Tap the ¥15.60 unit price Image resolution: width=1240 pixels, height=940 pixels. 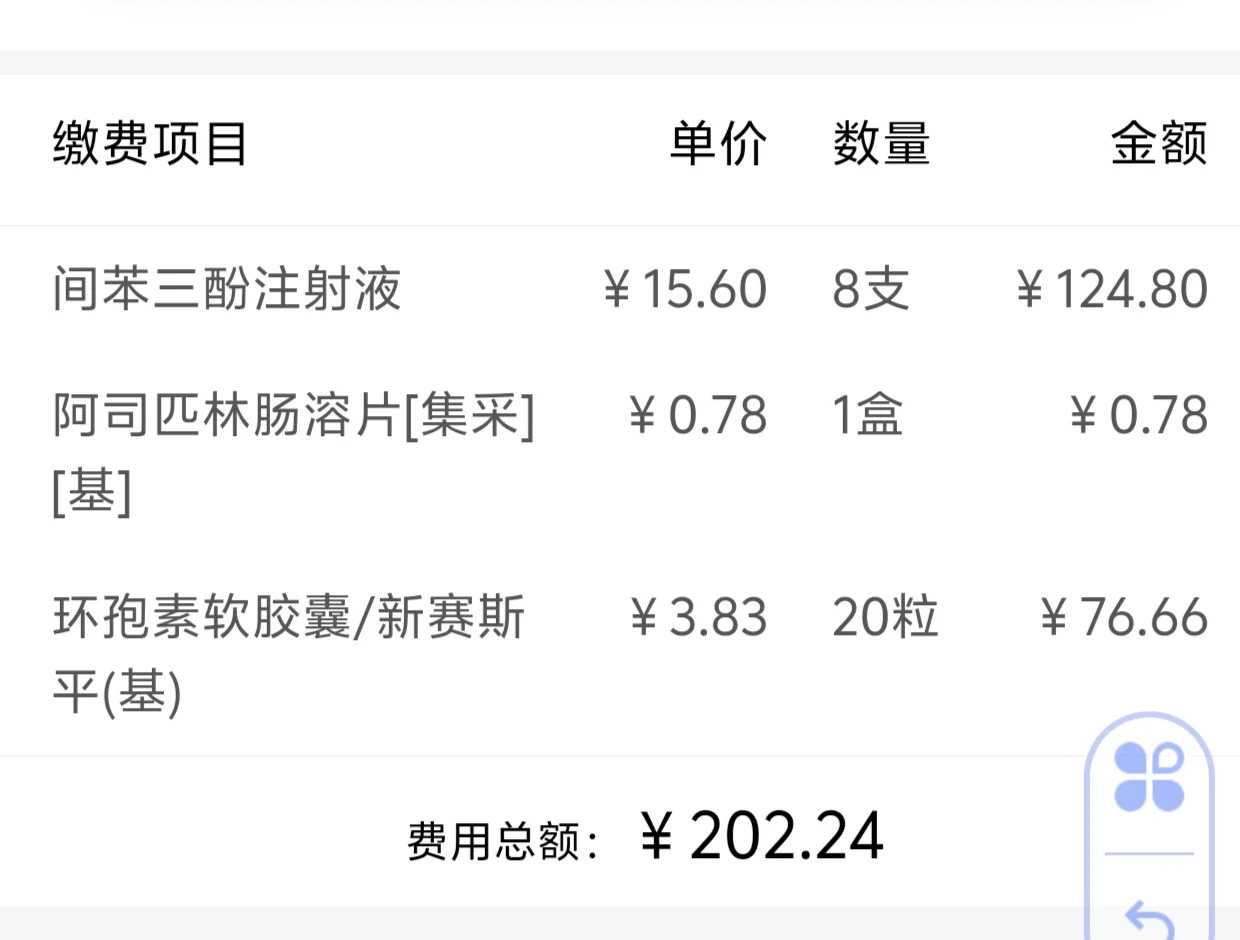(x=683, y=288)
